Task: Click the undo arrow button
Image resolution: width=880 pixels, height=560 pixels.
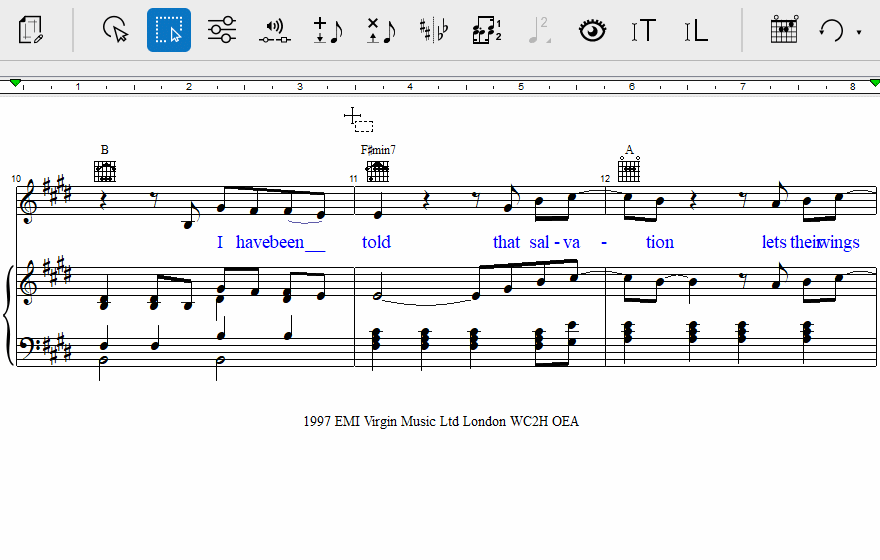Action: point(831,30)
